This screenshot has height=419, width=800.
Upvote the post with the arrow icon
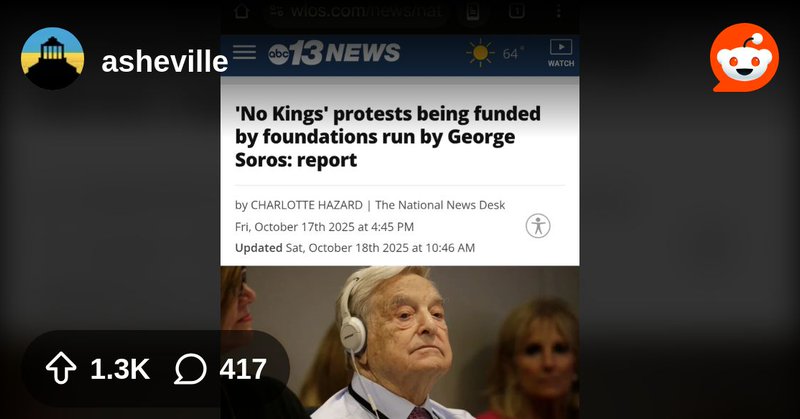(x=61, y=368)
